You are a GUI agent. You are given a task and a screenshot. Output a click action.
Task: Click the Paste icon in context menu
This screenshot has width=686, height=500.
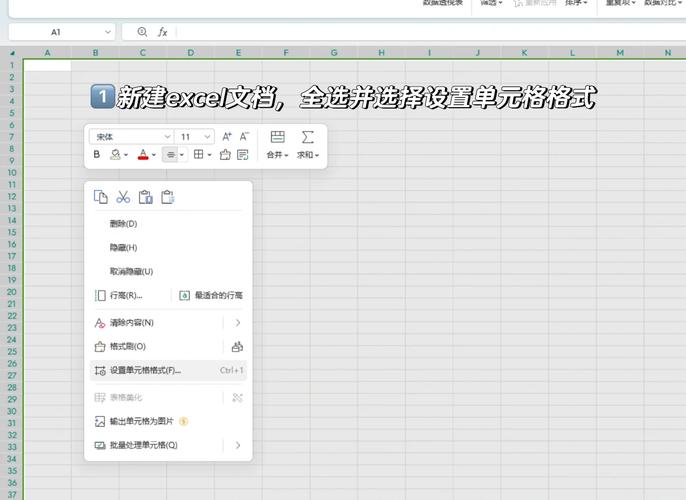(x=145, y=197)
